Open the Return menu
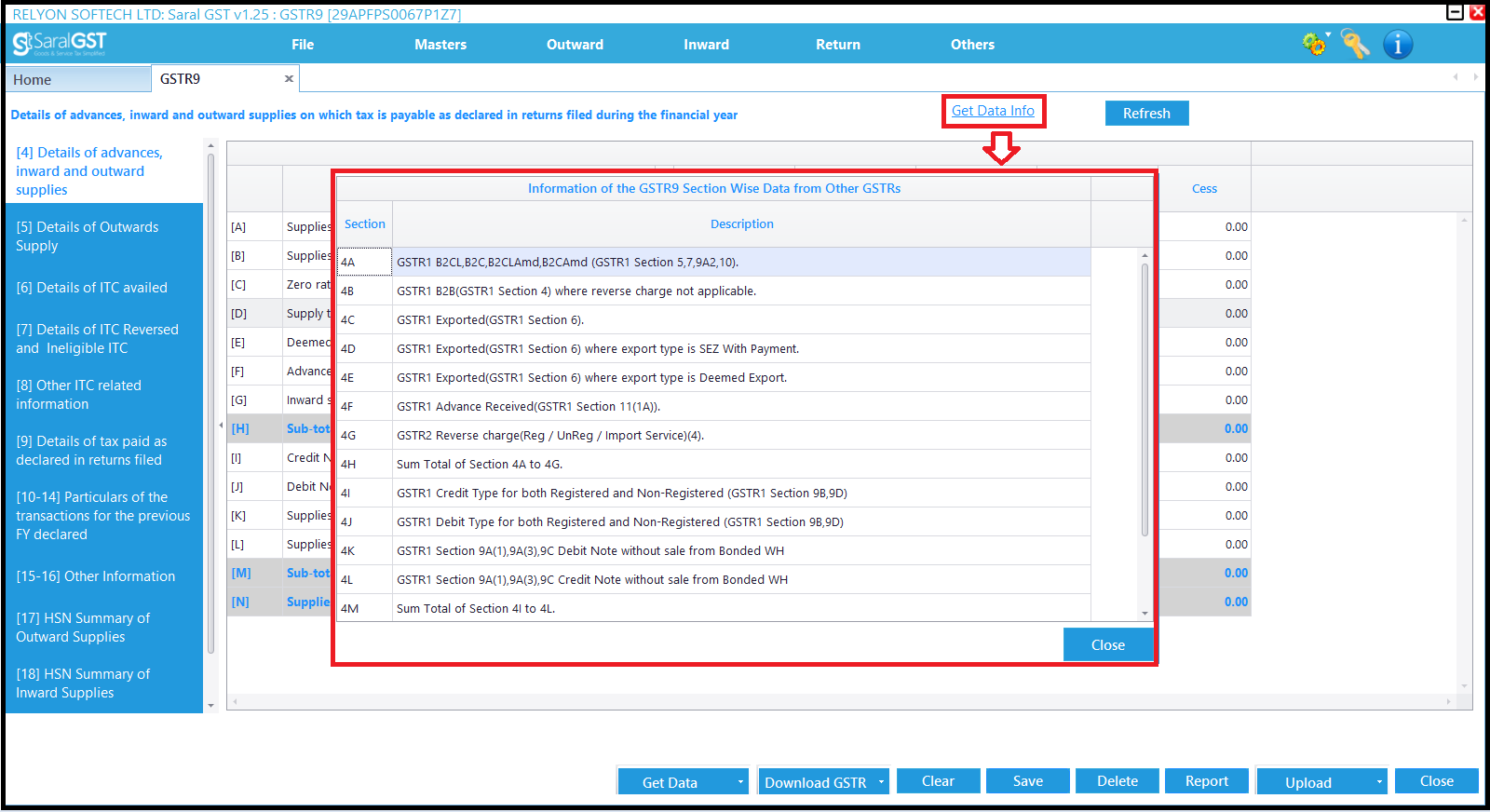 click(838, 45)
